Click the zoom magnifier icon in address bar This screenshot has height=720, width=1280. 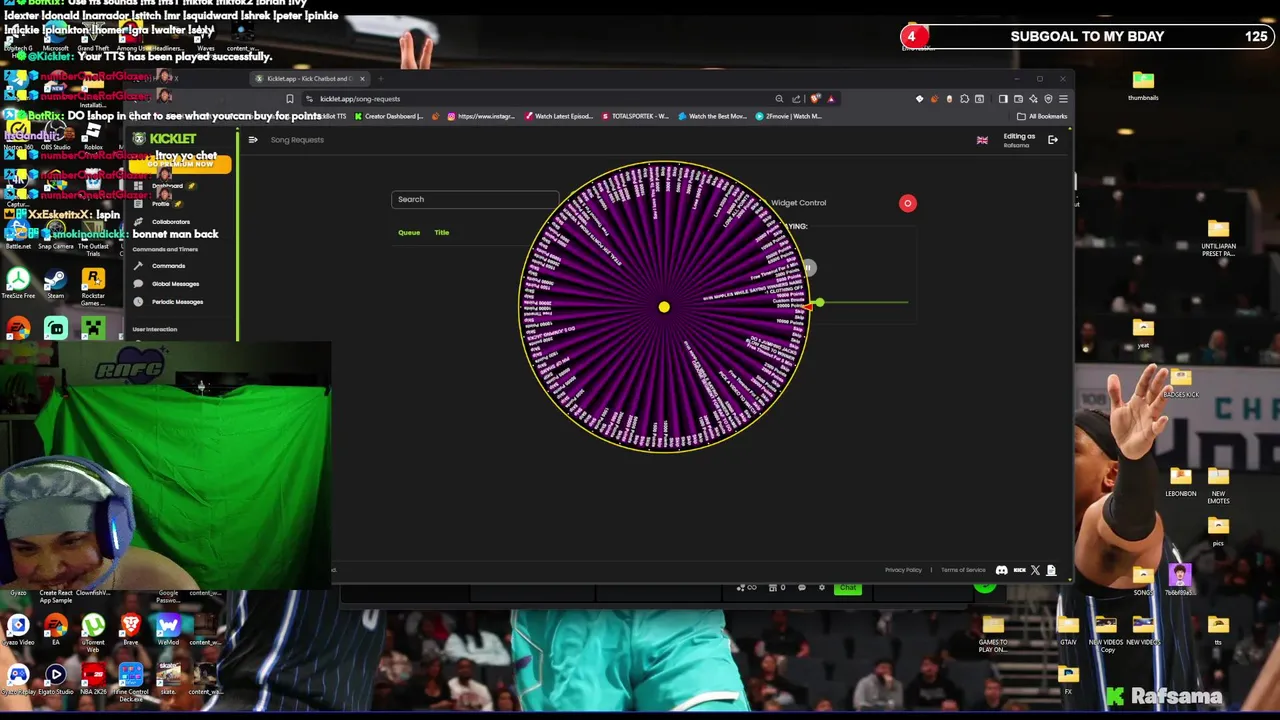779,99
